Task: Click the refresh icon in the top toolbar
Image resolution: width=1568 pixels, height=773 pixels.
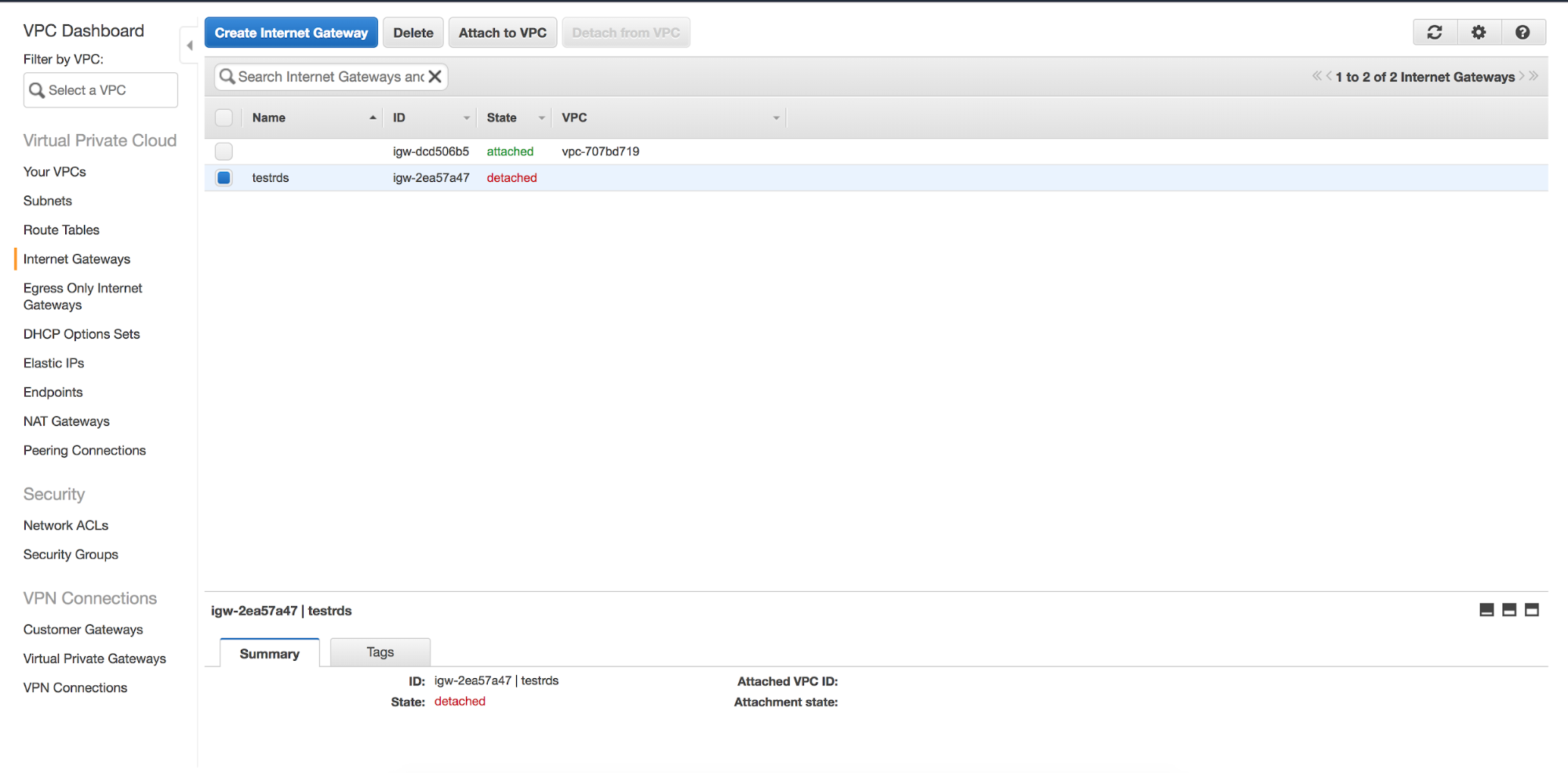Action: (1435, 32)
